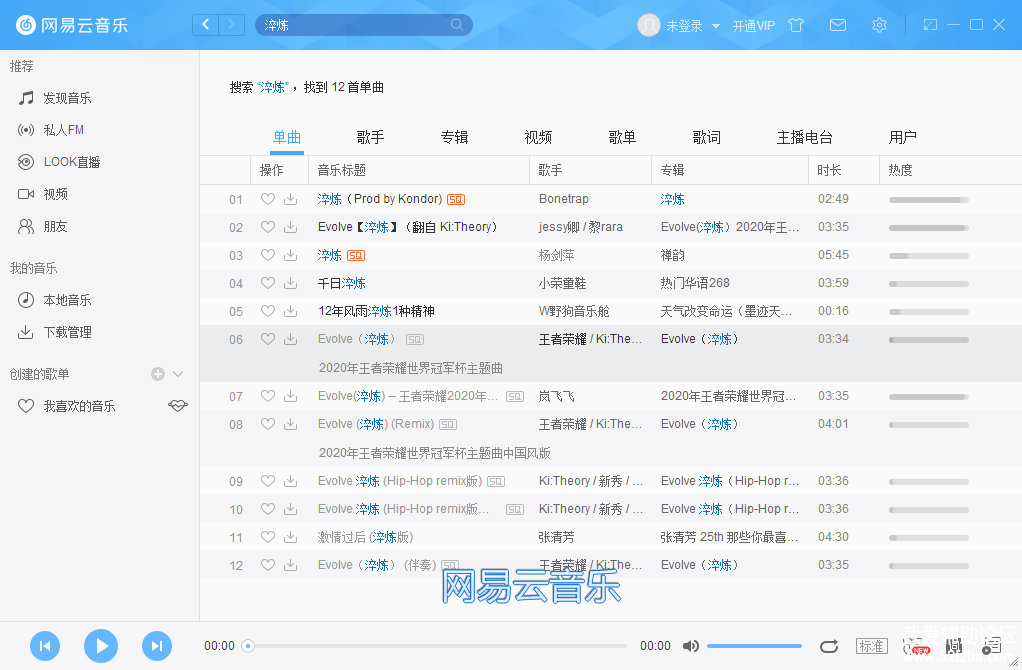Skip to next track

point(157,646)
